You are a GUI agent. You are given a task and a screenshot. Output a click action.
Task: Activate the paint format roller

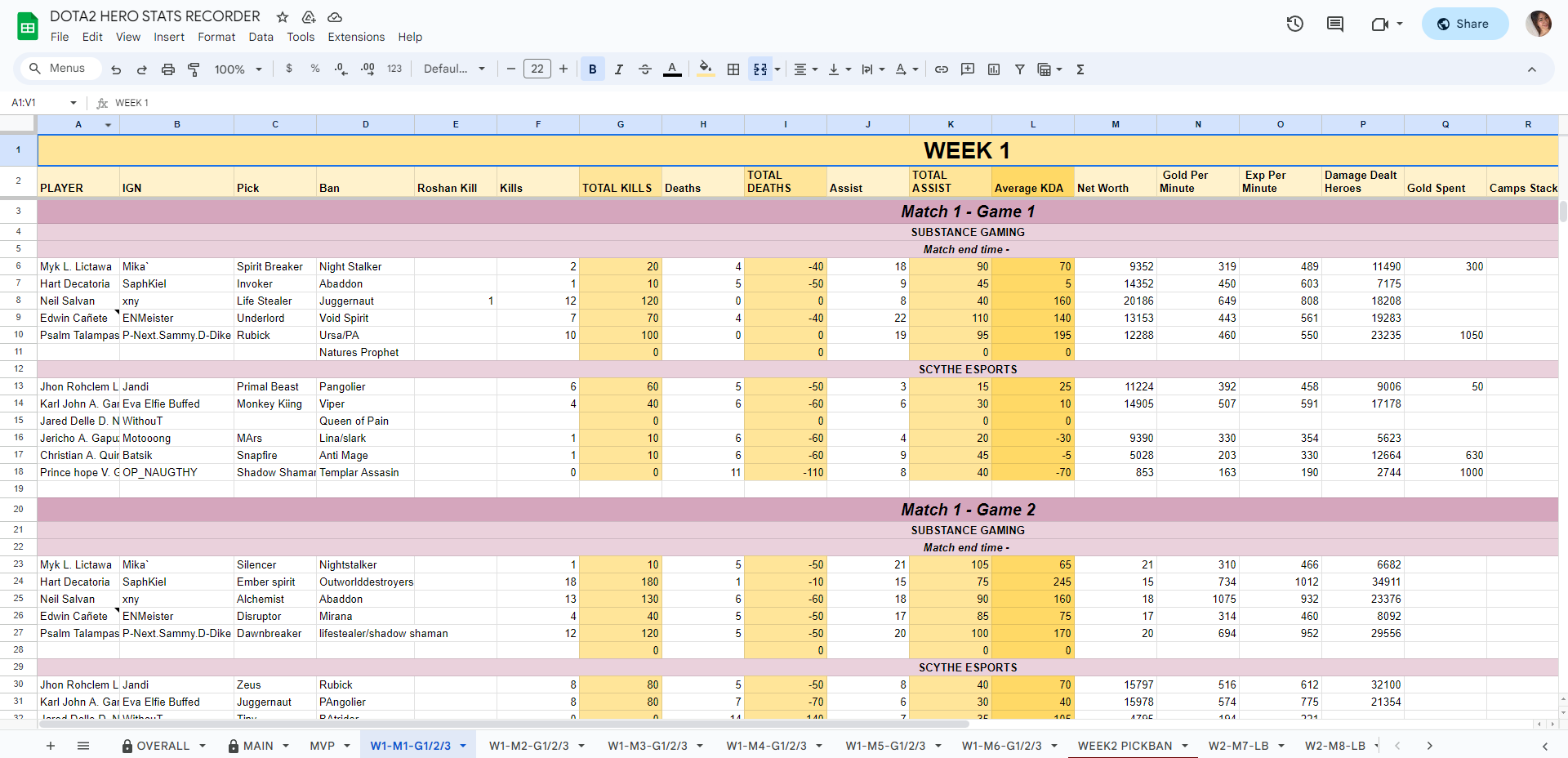(x=194, y=69)
